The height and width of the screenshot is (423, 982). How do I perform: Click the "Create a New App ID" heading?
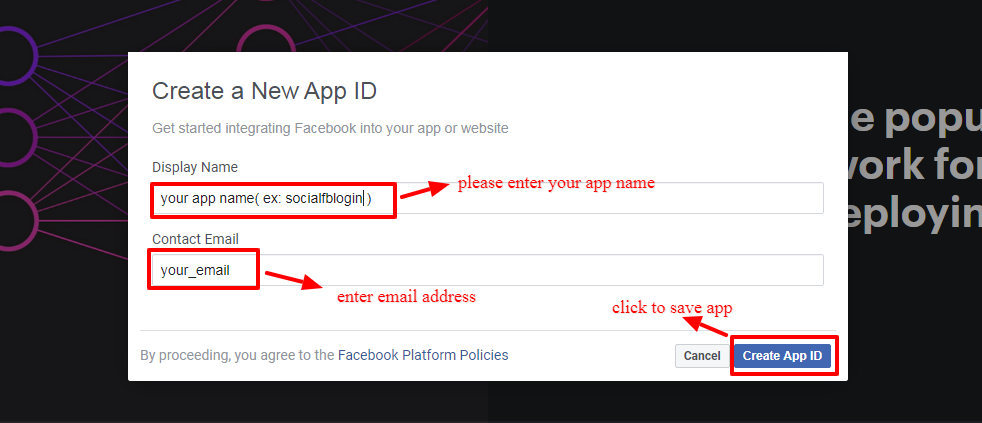[264, 91]
